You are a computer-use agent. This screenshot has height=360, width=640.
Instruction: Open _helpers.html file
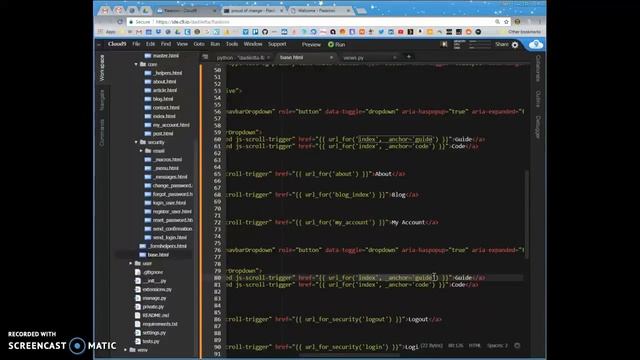(168, 73)
